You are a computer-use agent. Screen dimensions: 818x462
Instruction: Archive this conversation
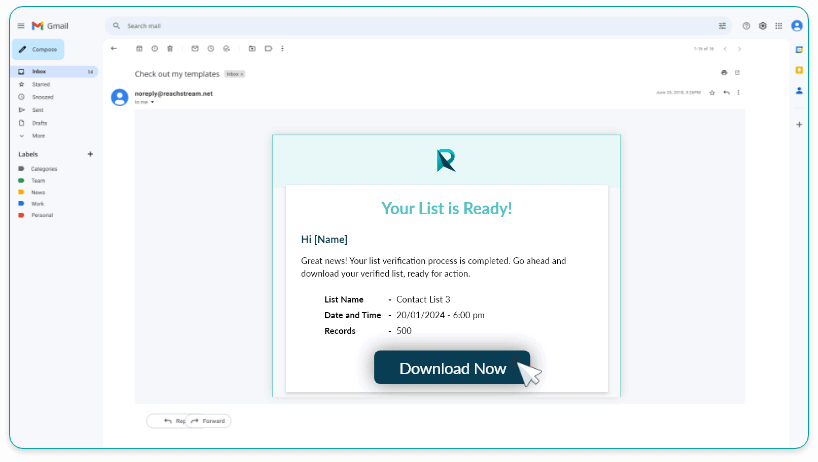139,48
